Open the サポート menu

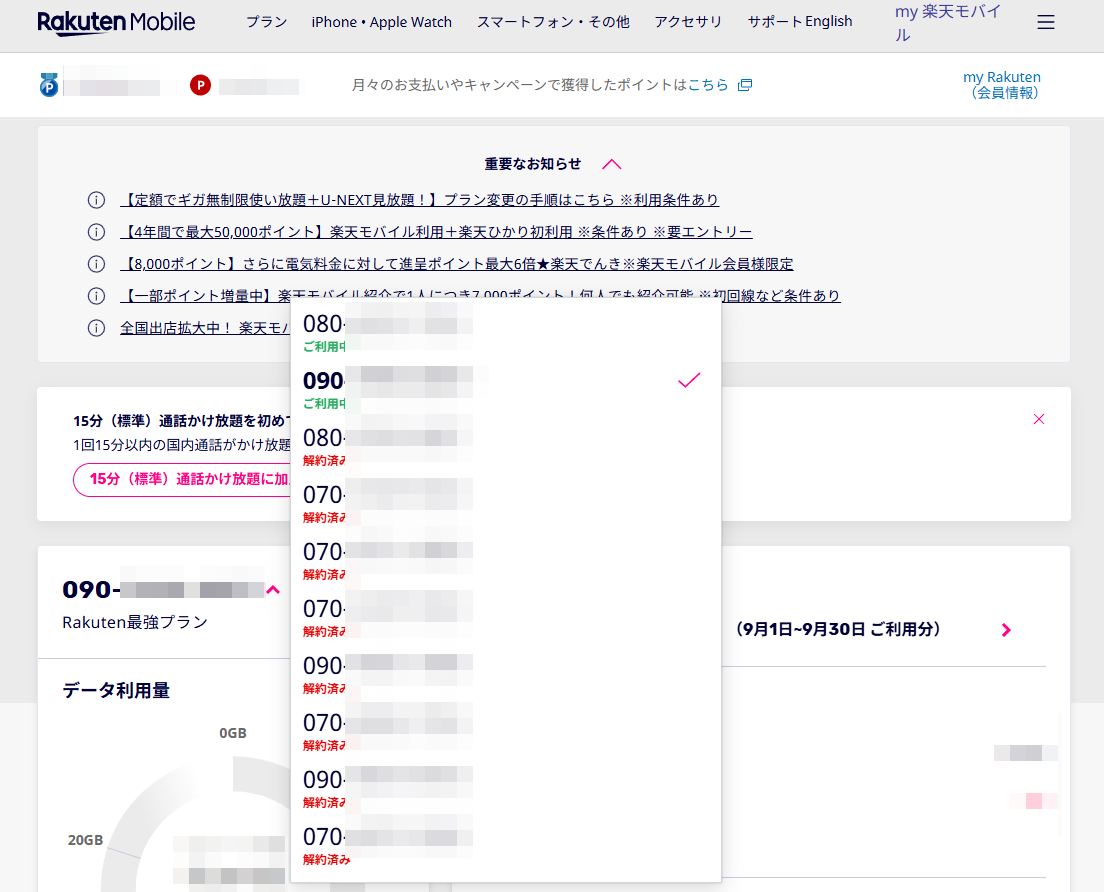(x=774, y=22)
